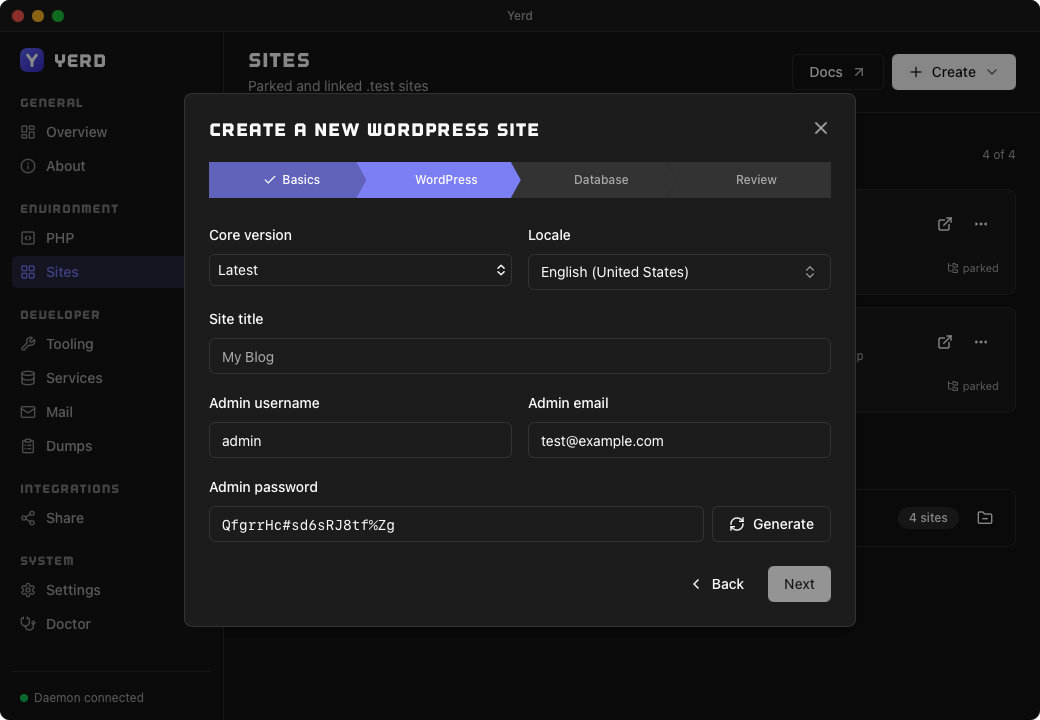
Task: Focus the Site title field
Action: pos(520,356)
